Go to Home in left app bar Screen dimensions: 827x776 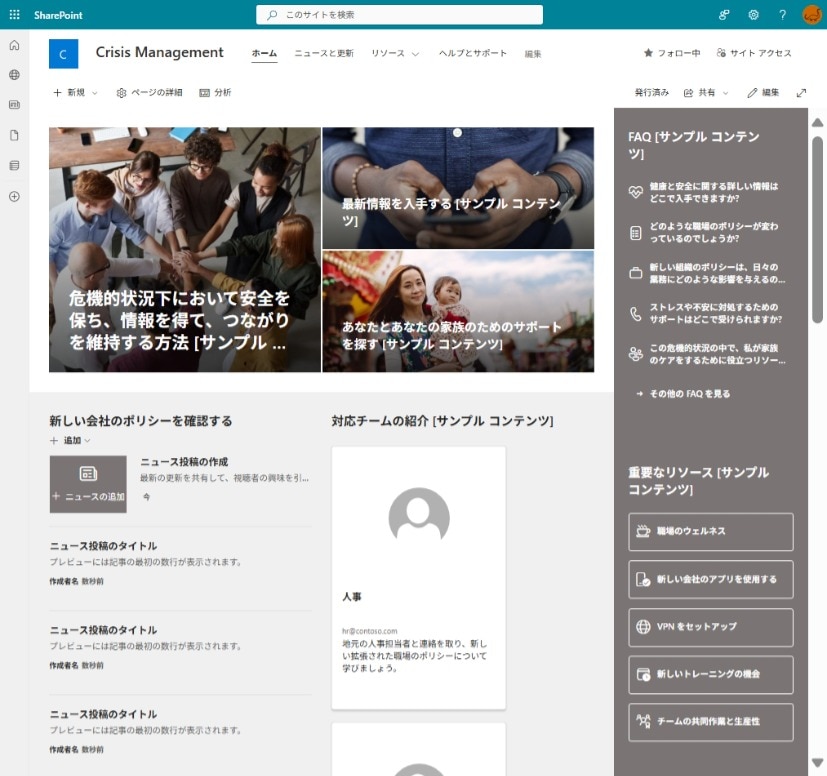coord(14,45)
